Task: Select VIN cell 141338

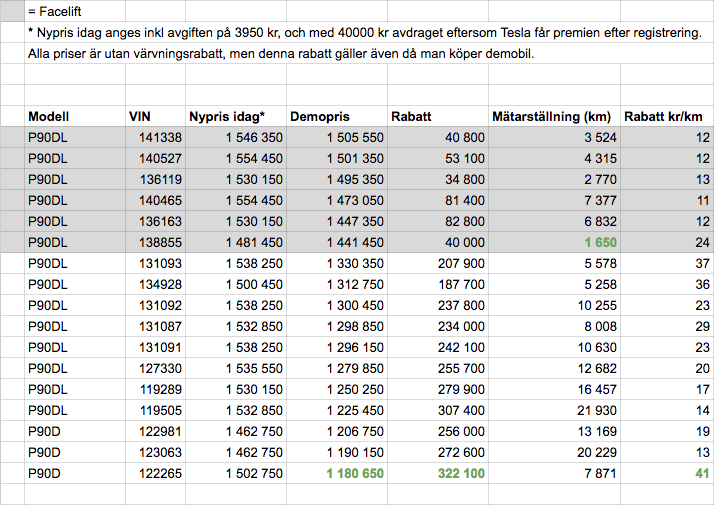Action: pos(160,137)
